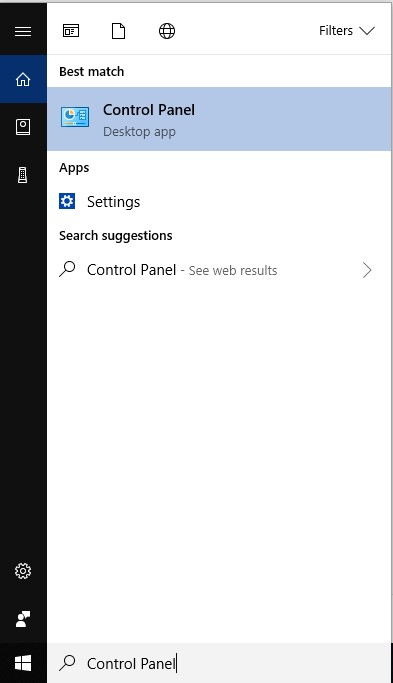Click the blue Settings gear icon
393x683 pixels.
coord(67,201)
